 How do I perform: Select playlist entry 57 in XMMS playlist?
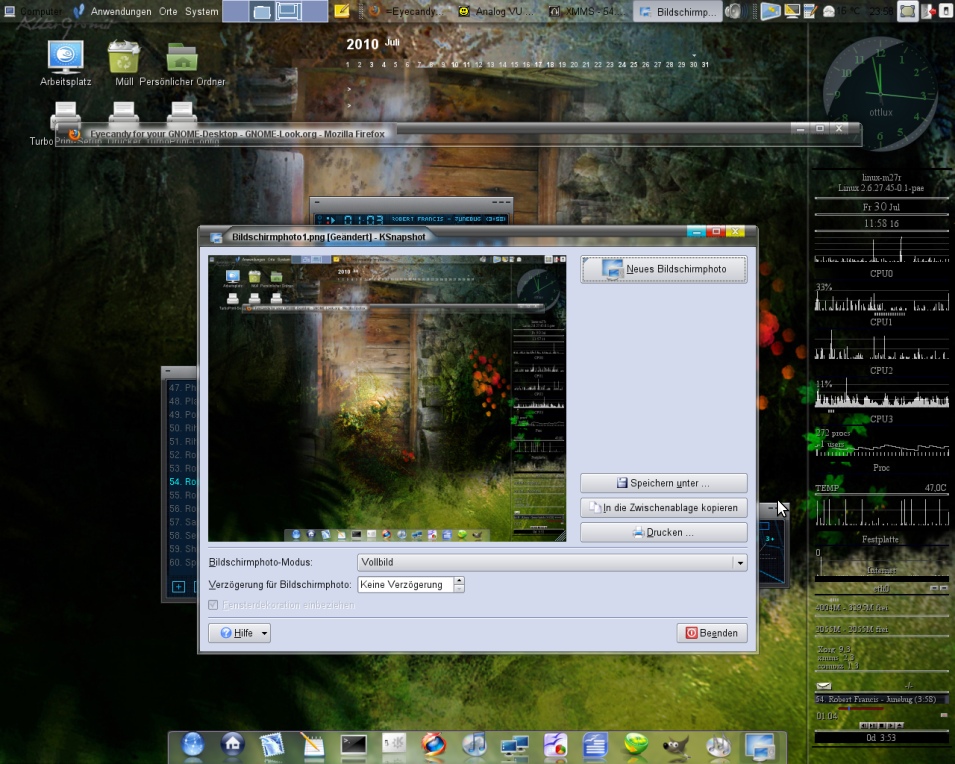click(183, 522)
